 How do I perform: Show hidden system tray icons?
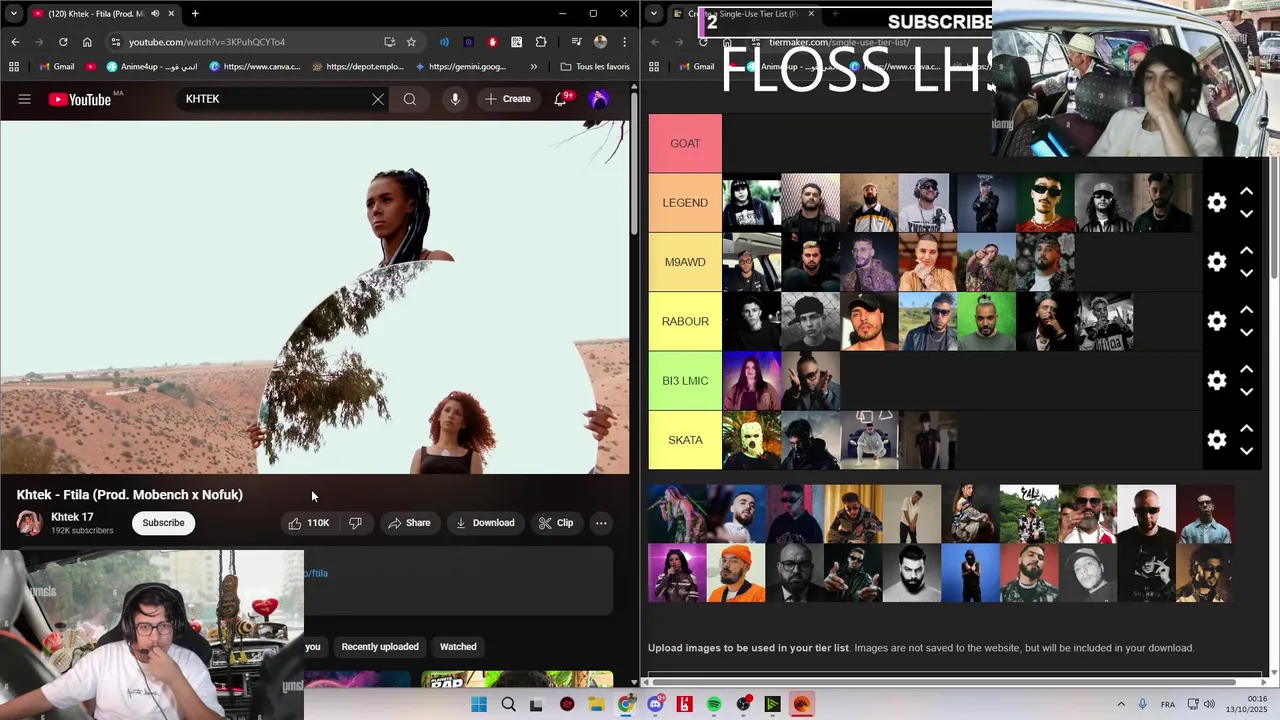tap(1121, 704)
